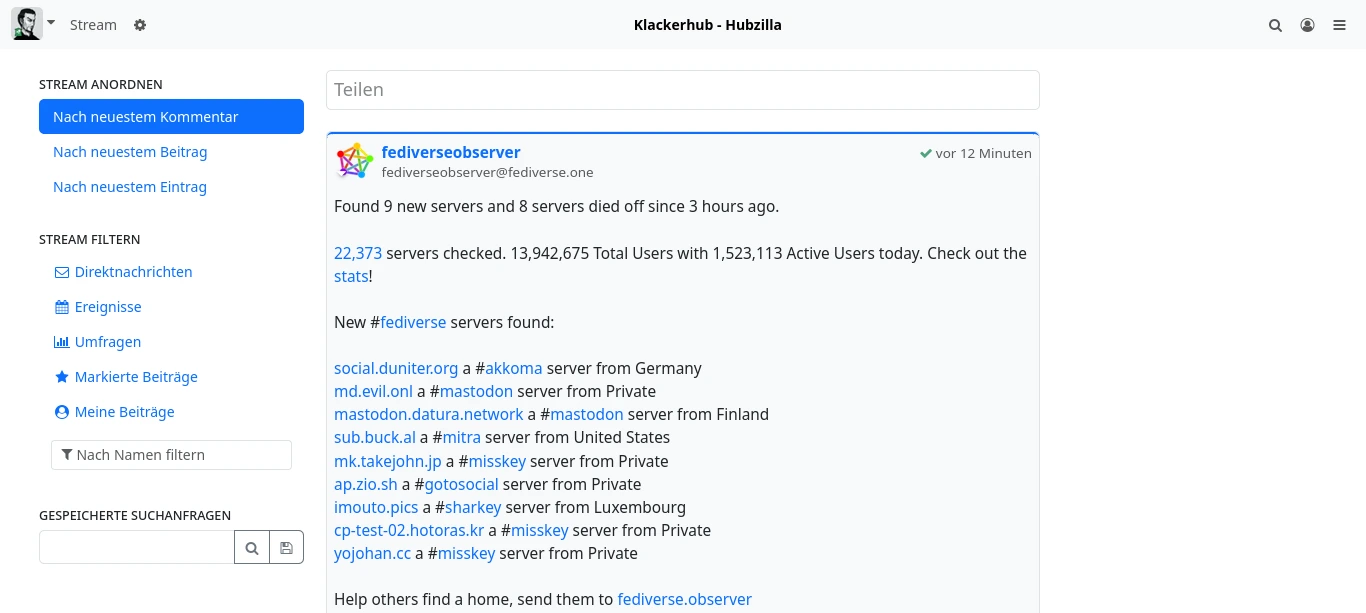Save the search query with floppy icon

point(286,548)
